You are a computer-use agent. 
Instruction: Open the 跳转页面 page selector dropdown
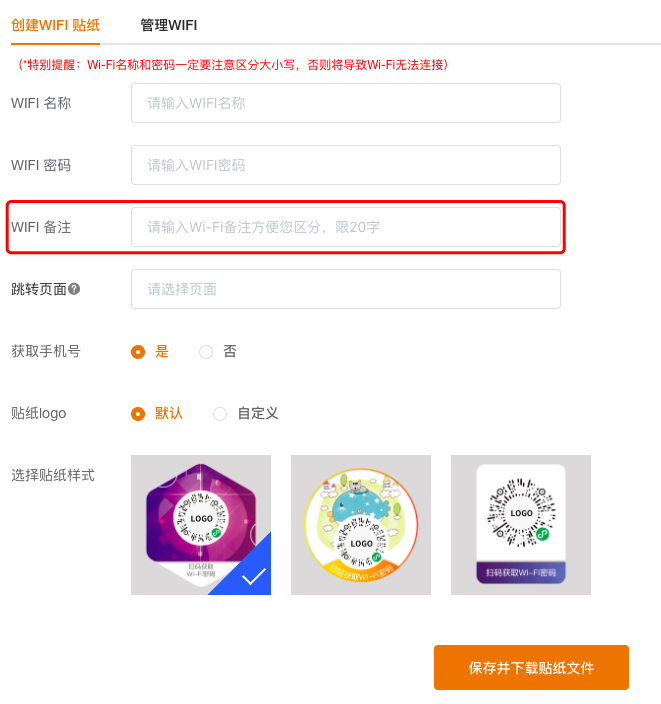[345, 289]
